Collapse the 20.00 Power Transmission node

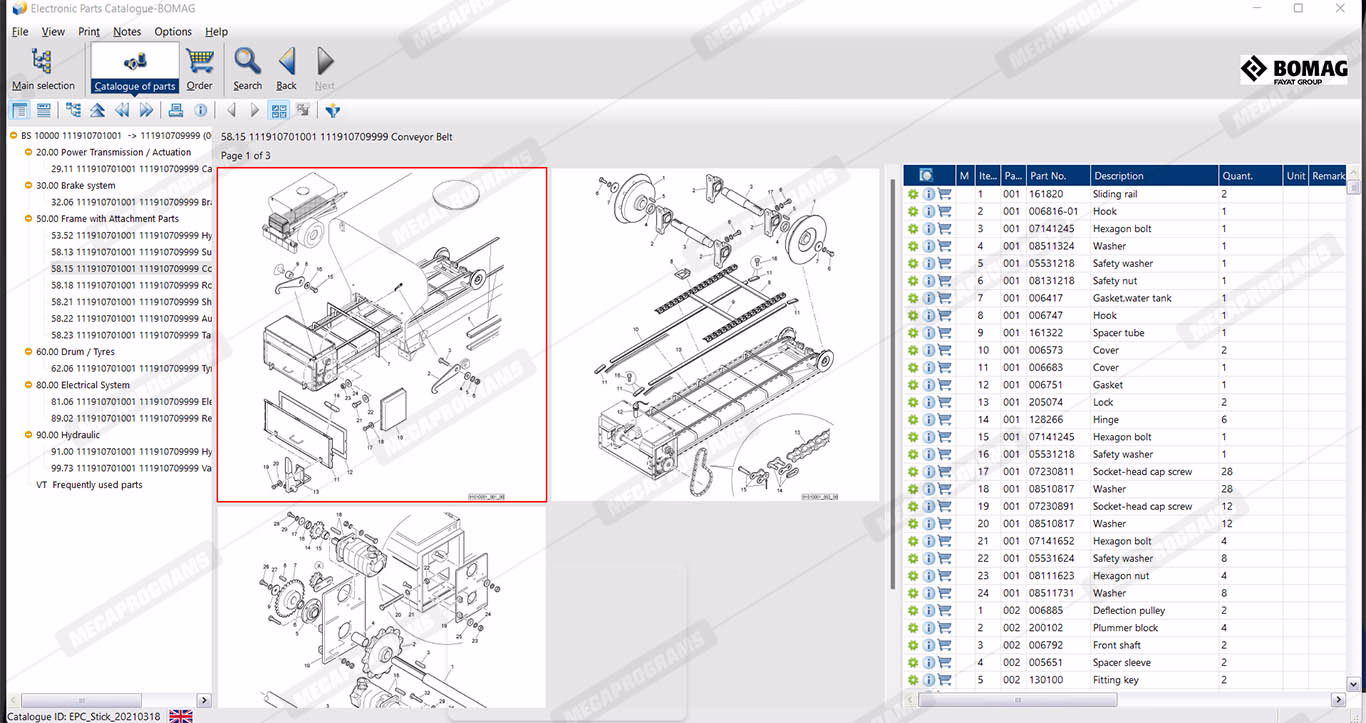[x=28, y=153]
